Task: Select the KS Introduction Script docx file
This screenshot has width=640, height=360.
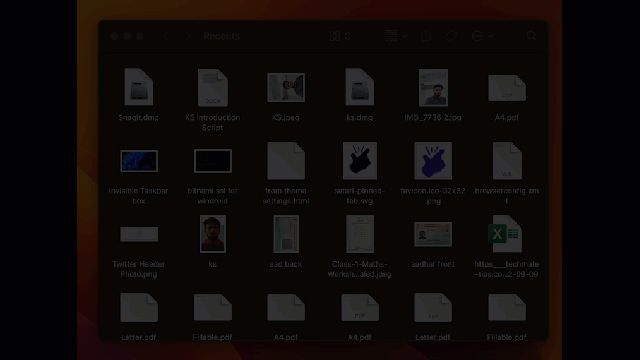Action: coord(213,87)
